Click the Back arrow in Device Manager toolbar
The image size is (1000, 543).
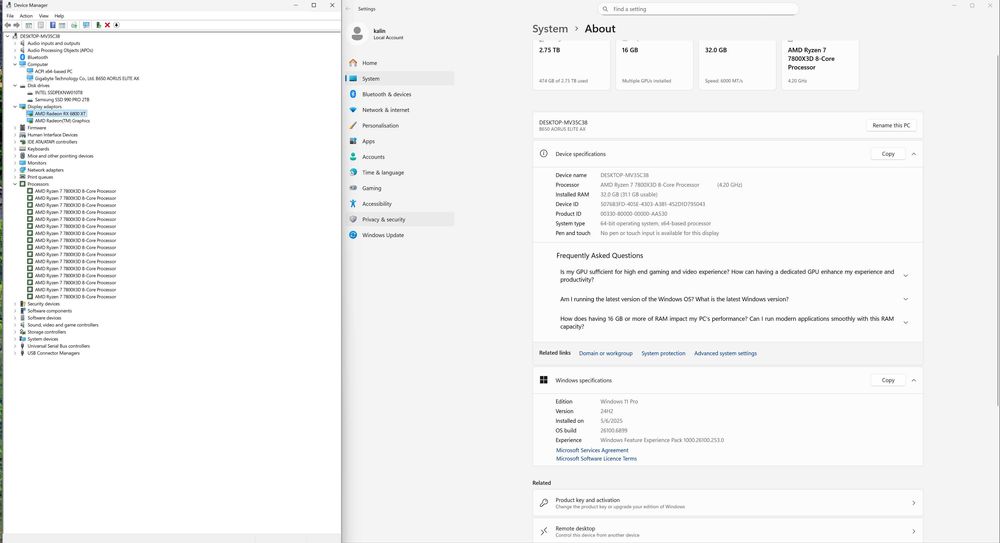point(8,25)
